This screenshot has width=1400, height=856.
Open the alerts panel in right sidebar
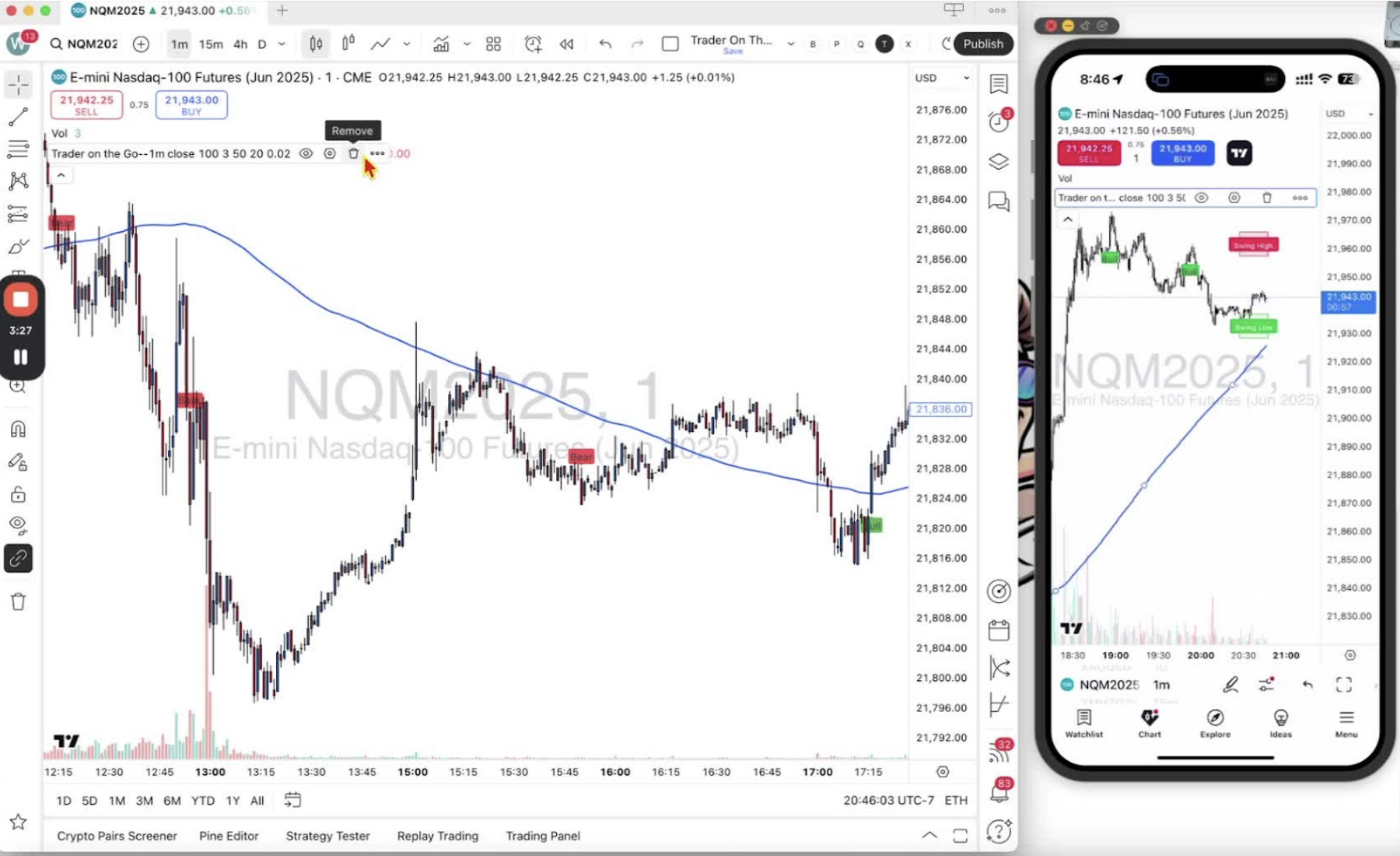coord(999,122)
